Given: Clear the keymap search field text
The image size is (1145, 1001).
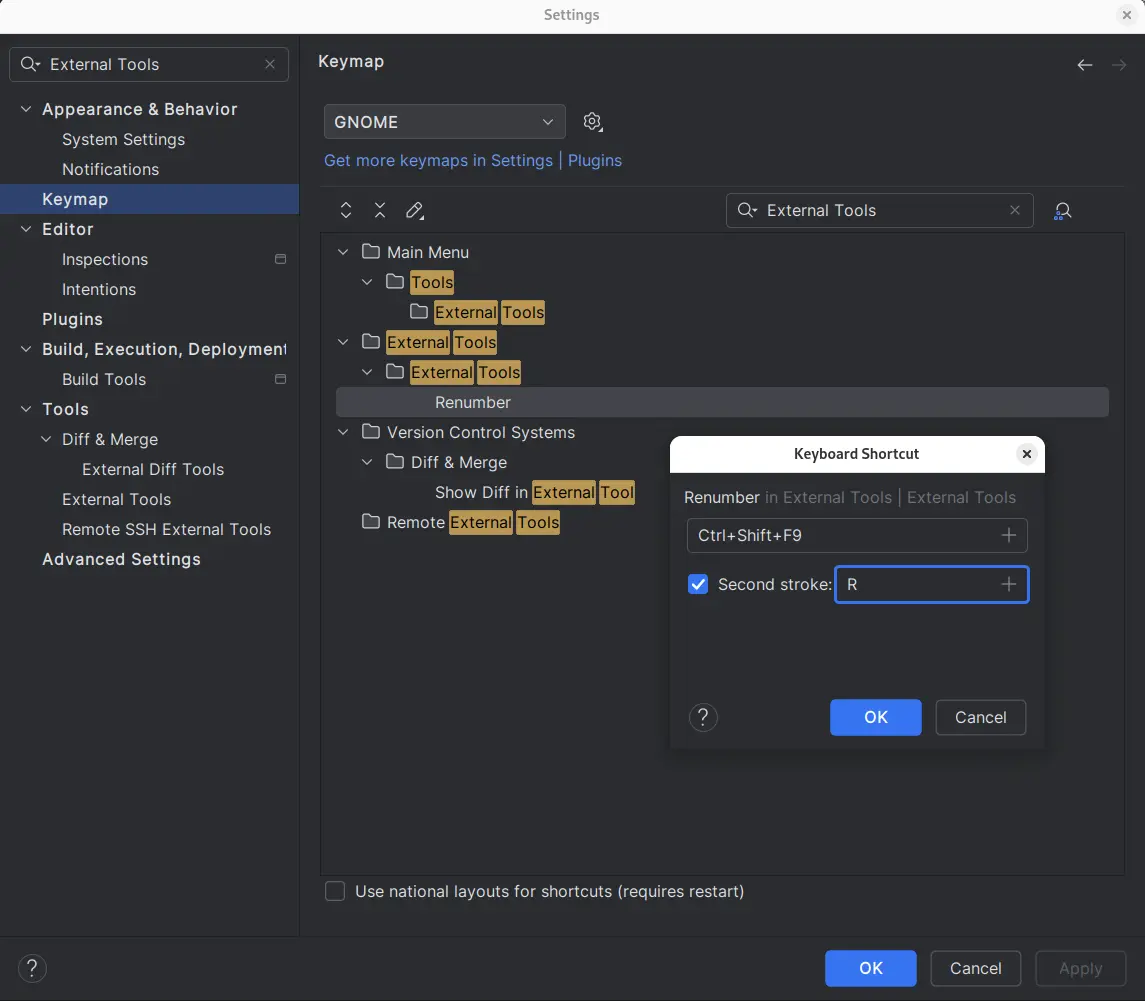Looking at the screenshot, I should point(1015,210).
